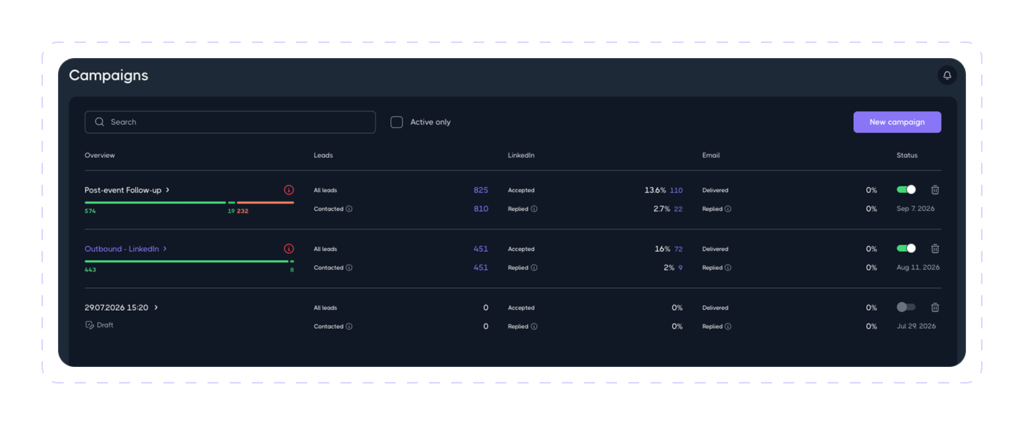Click Outbound - LinkedIn LinkedIn Replied info icon
1024x425 pixels.
(534, 268)
